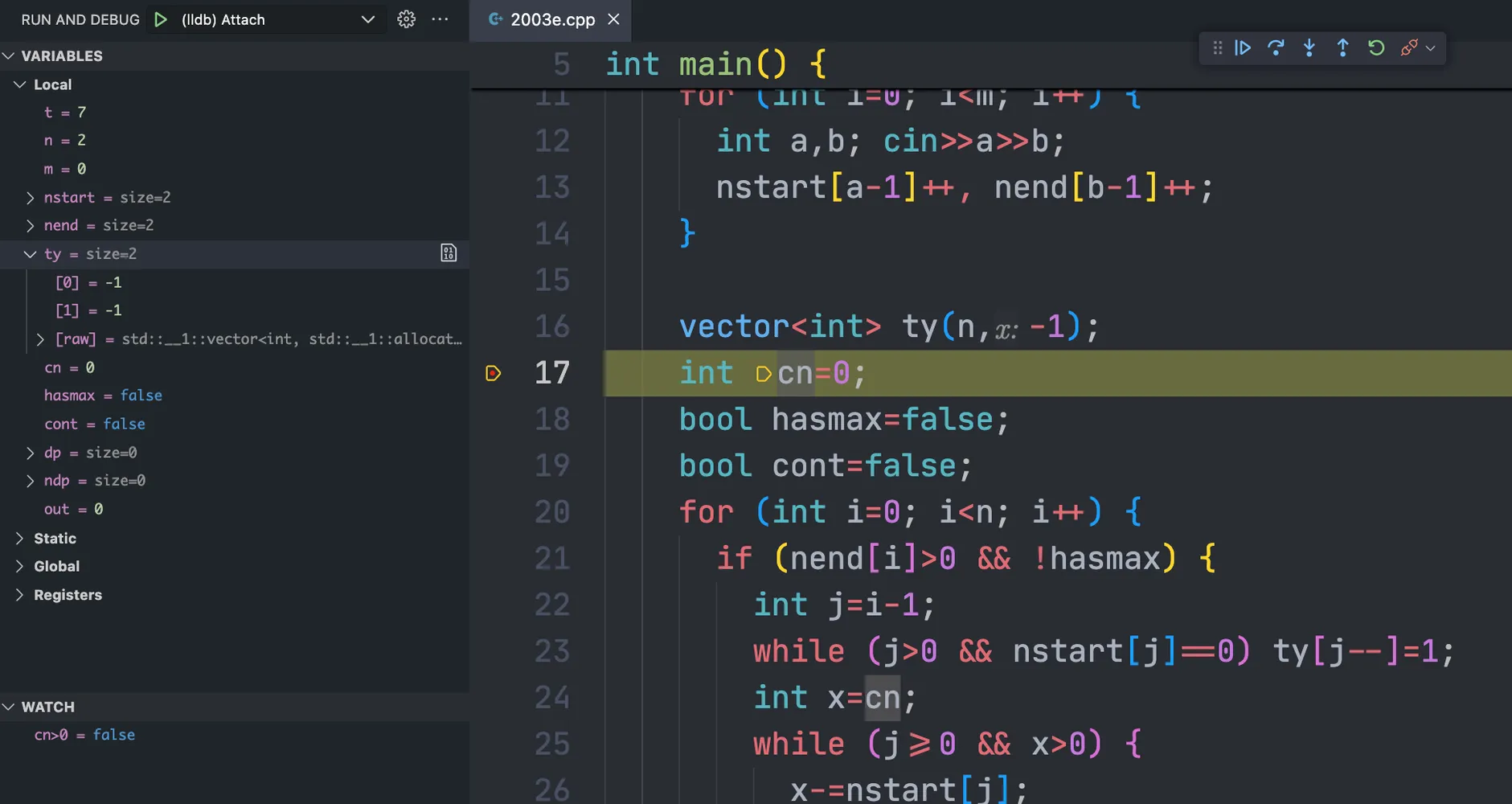The image size is (1512, 804).
Task: Step Over in debug toolbar
Action: tap(1276, 48)
